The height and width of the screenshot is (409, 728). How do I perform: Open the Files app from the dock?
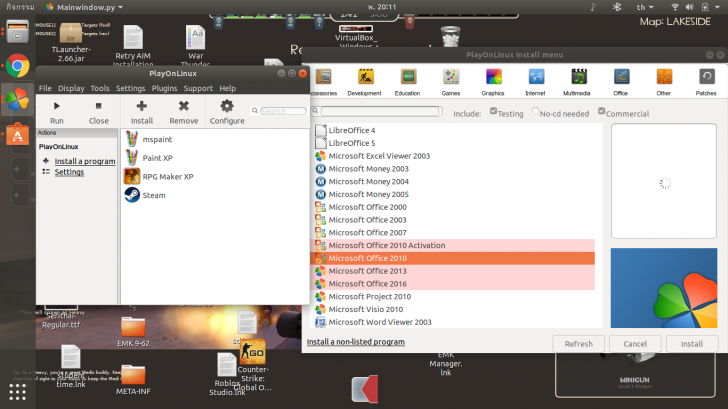coord(18,32)
